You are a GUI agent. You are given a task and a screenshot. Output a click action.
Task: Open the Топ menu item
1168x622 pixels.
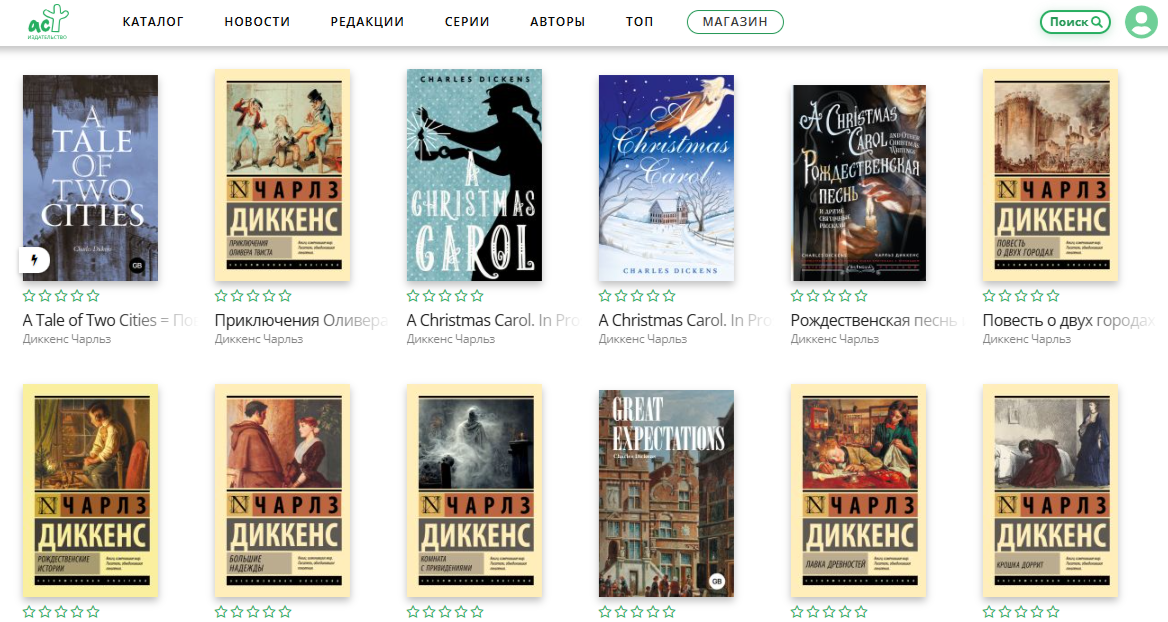tap(639, 22)
